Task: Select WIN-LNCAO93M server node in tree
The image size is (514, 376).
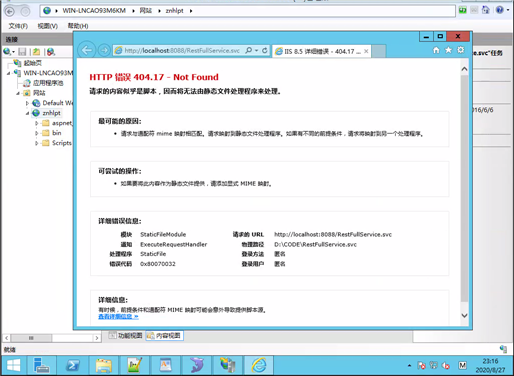Action: point(48,73)
